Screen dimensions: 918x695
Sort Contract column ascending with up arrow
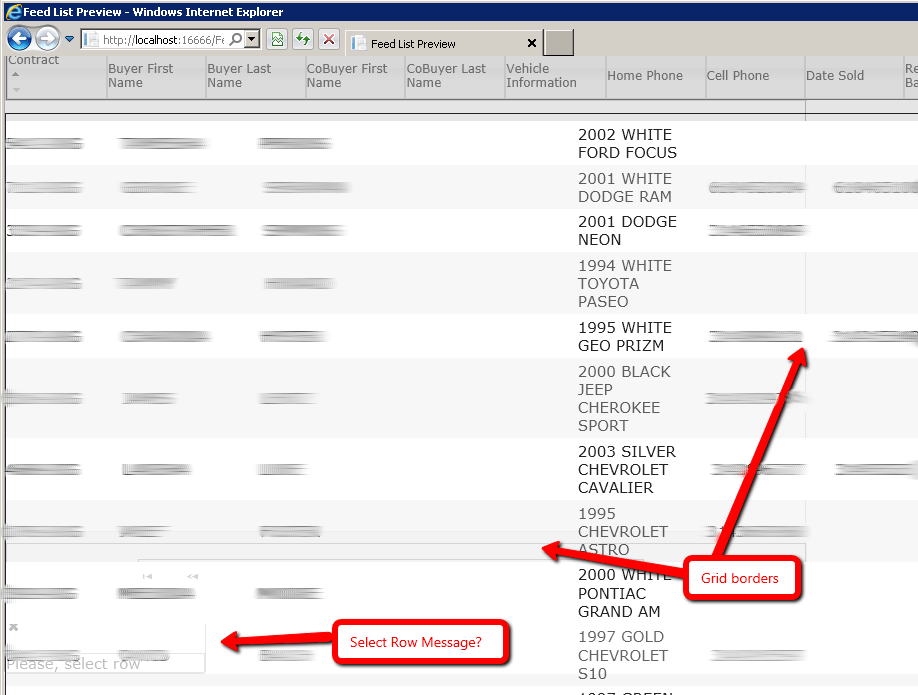point(16,74)
